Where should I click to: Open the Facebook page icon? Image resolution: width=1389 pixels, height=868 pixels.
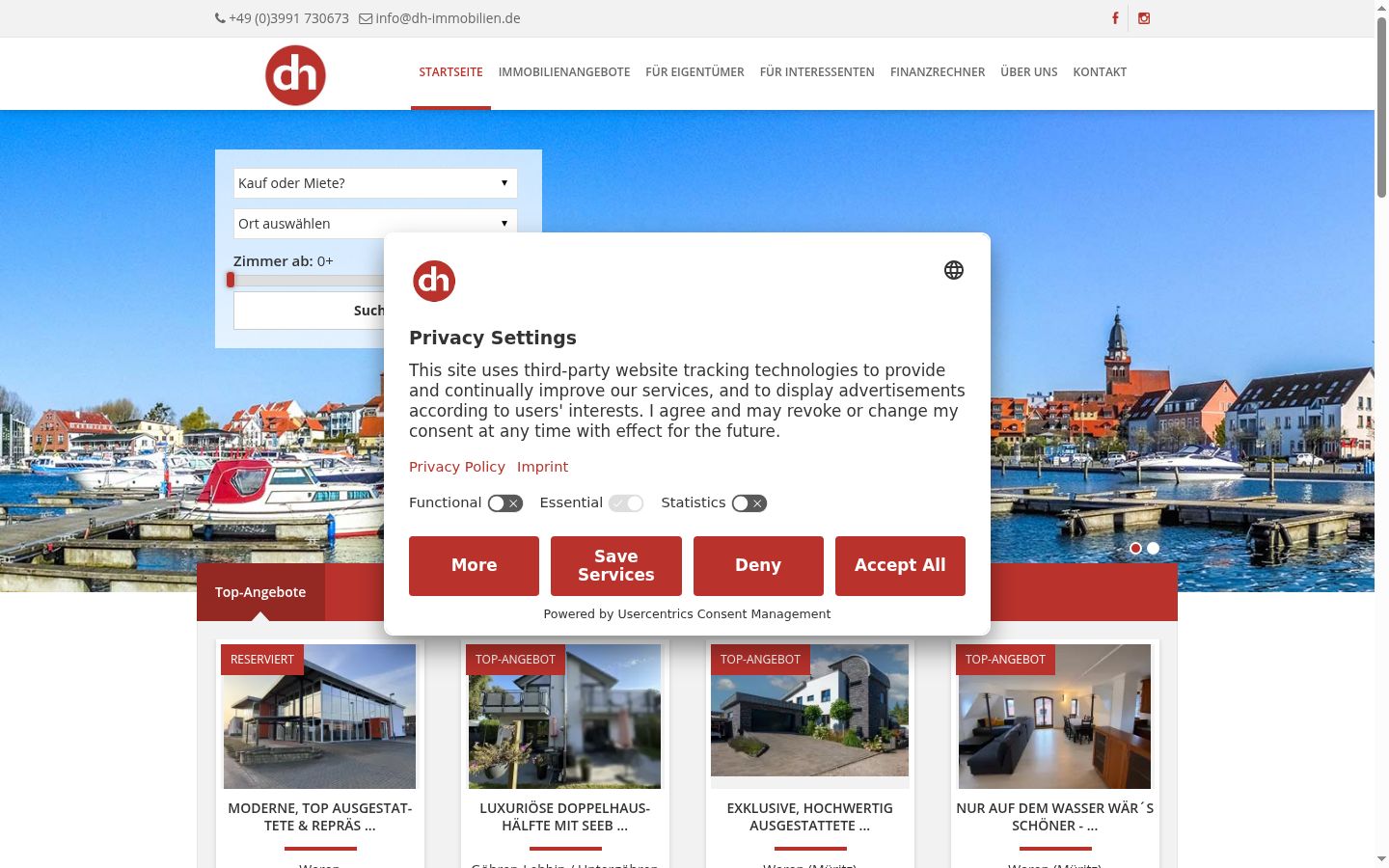1115,18
